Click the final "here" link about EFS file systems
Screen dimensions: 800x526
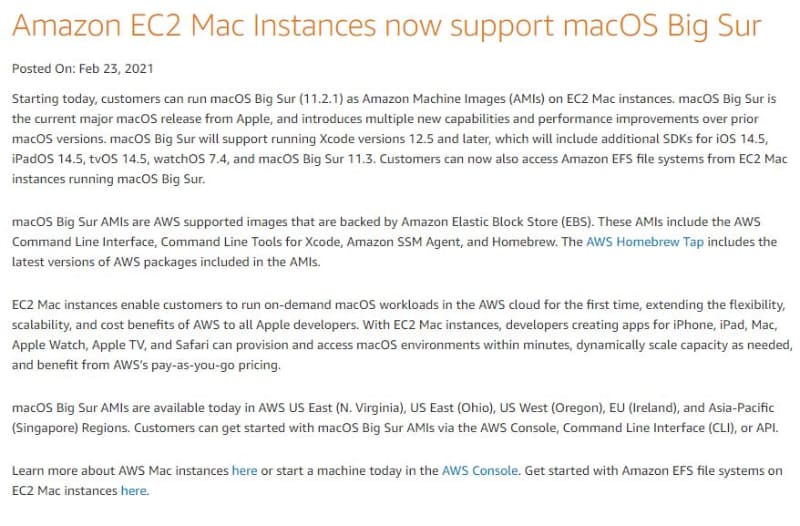(x=134, y=490)
